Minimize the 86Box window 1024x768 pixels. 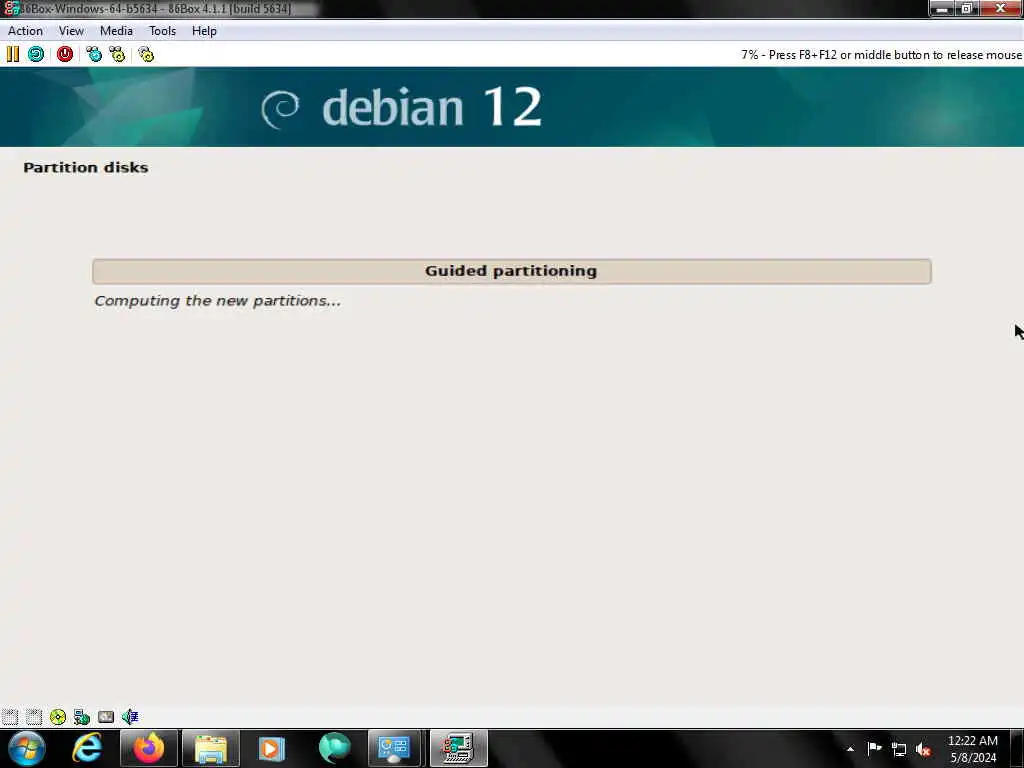tap(942, 8)
